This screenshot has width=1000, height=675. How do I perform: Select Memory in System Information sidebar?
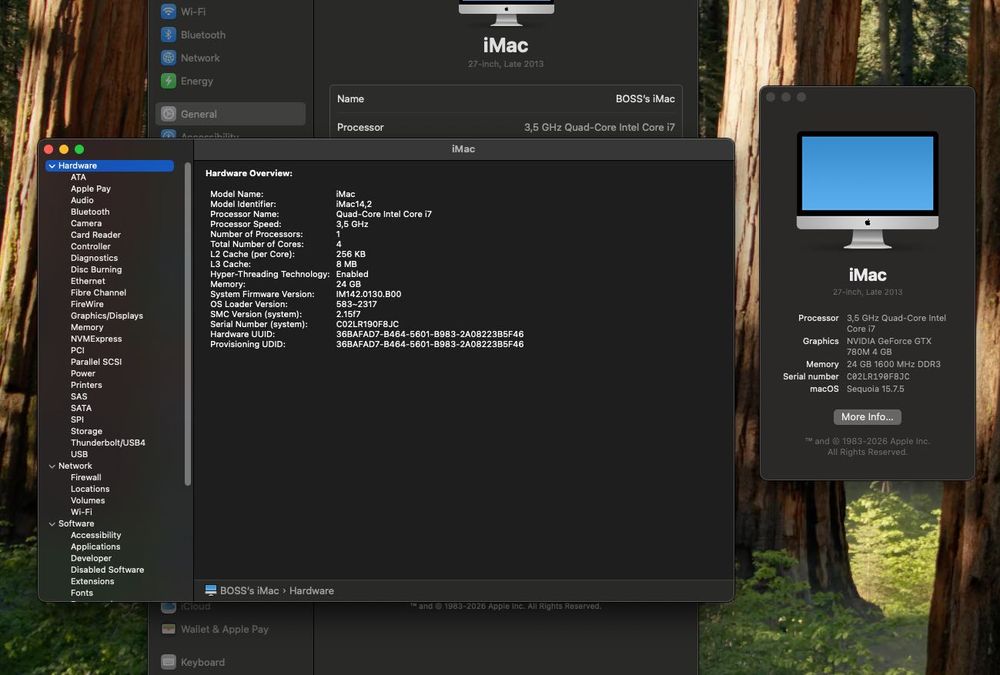point(87,327)
